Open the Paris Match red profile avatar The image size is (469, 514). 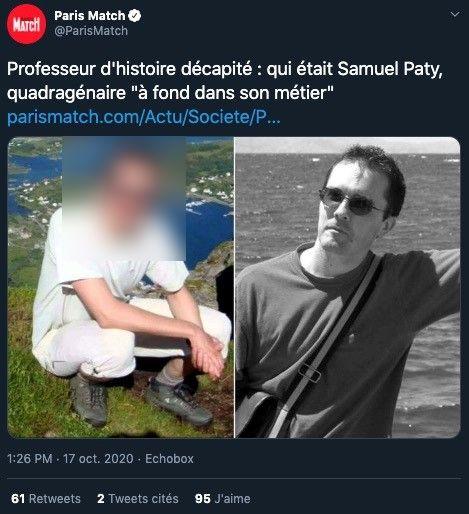(x=26, y=24)
